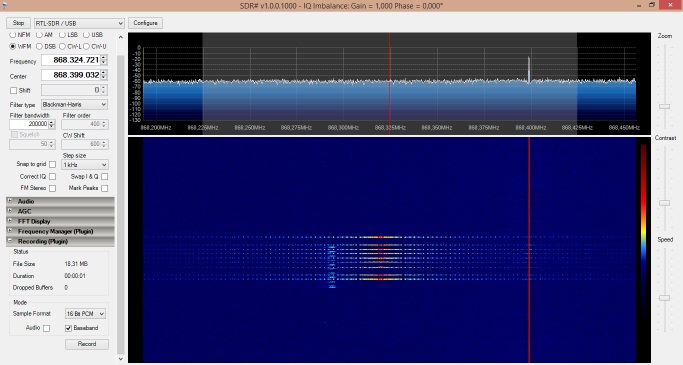This screenshot has width=683, height=365.
Task: Click the Frequency value field
Action: 71,60
